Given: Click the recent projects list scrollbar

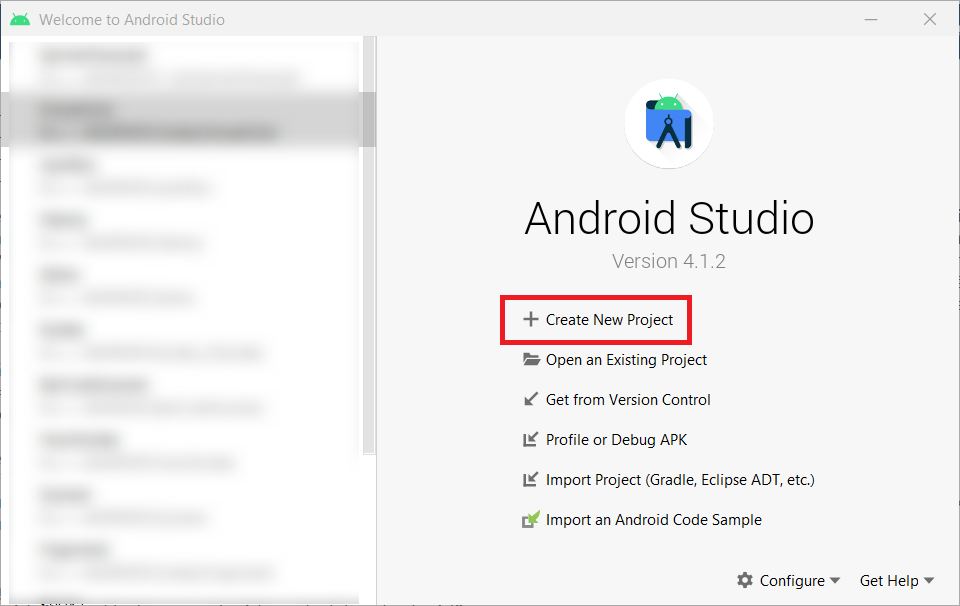Looking at the screenshot, I should tap(369, 245).
